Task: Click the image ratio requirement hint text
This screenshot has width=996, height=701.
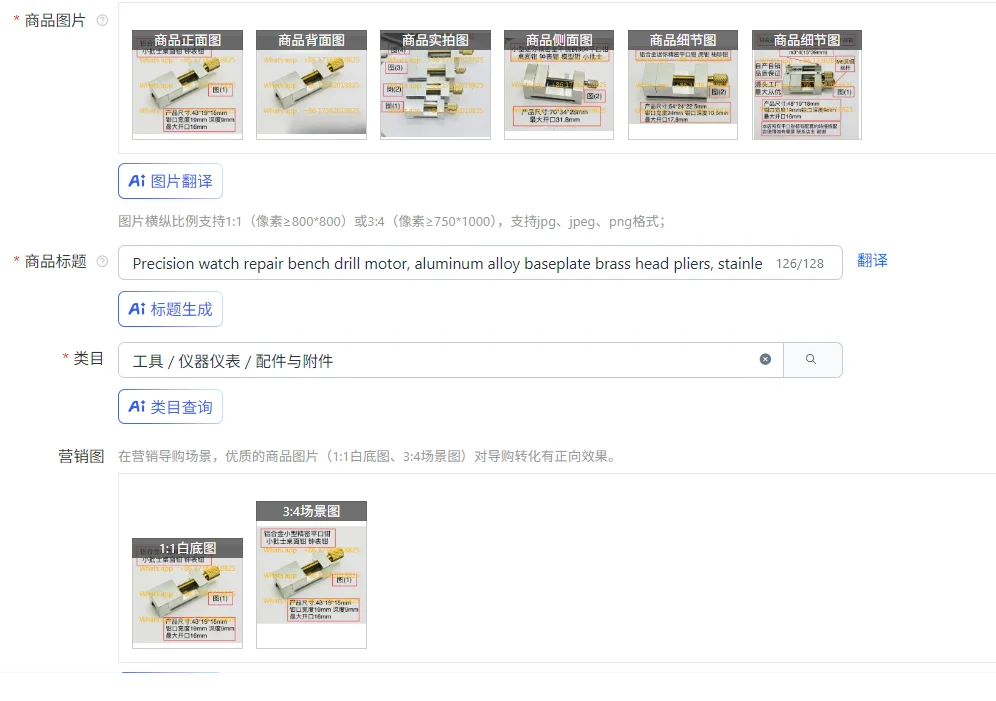Action: coord(392,222)
